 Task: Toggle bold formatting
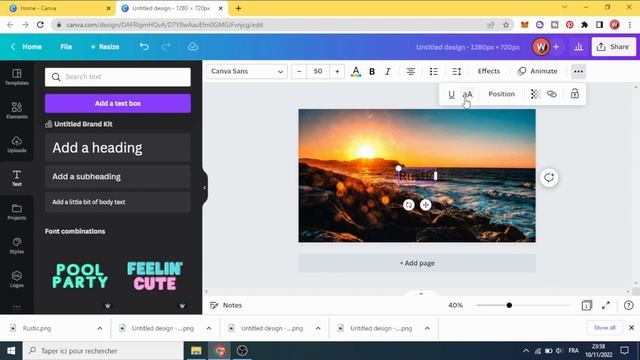click(x=372, y=71)
